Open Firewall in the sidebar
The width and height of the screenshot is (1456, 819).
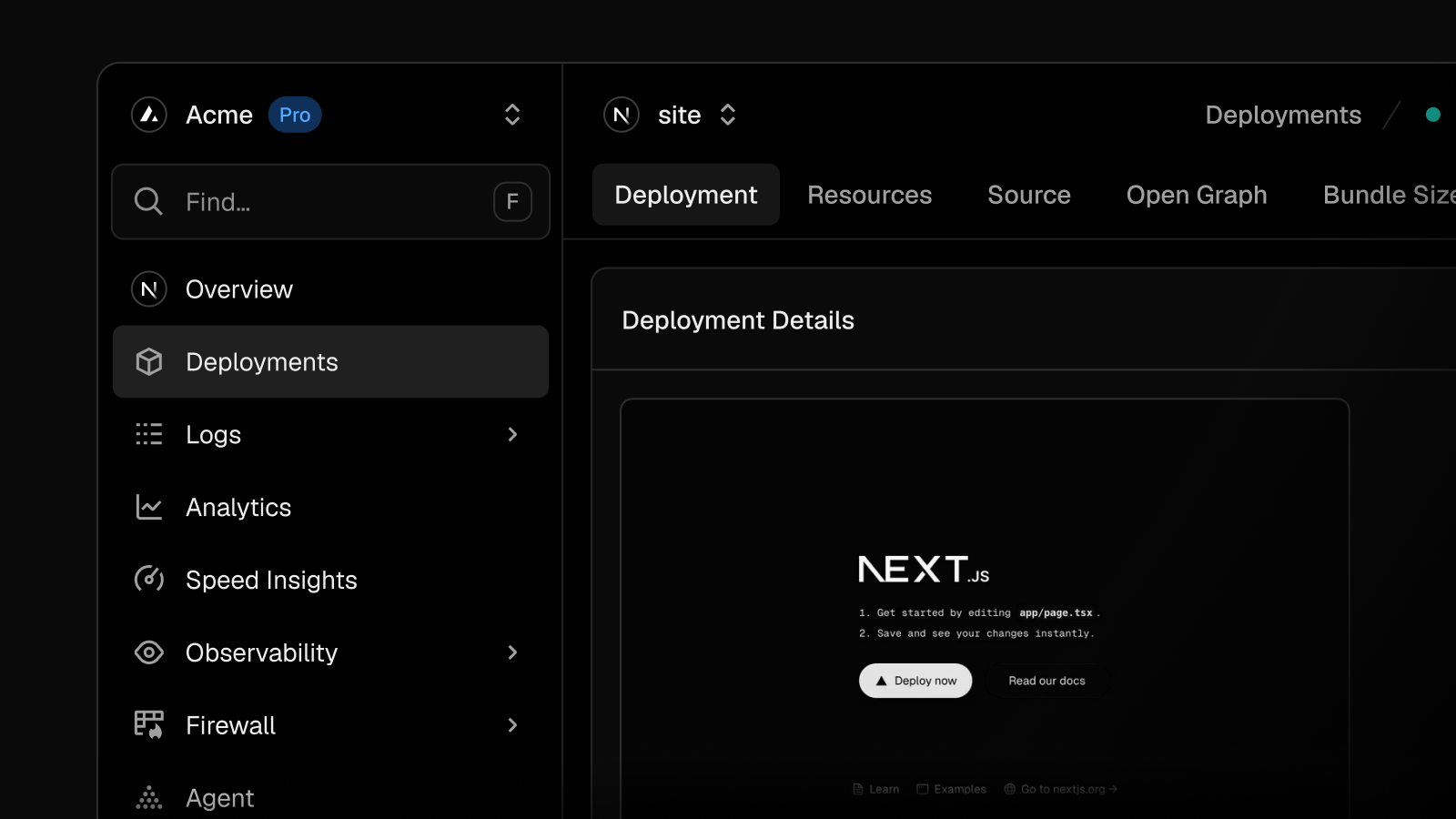tap(330, 725)
